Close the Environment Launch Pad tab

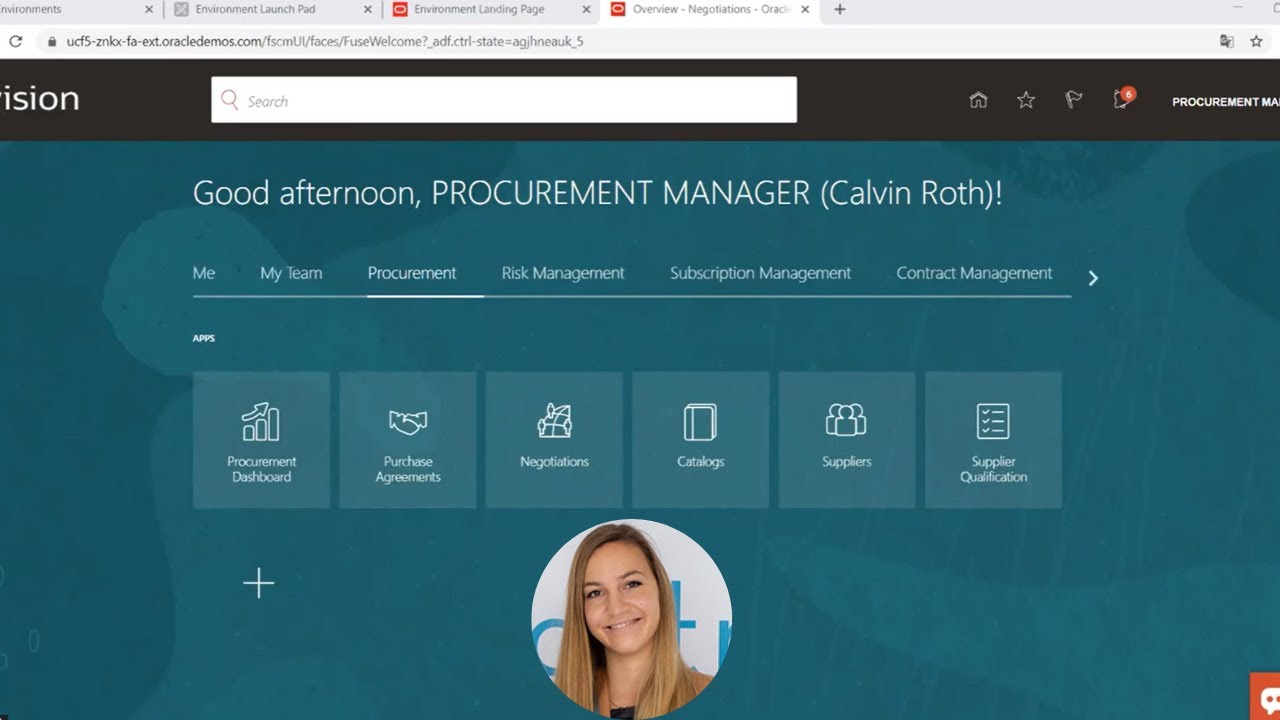(368, 10)
